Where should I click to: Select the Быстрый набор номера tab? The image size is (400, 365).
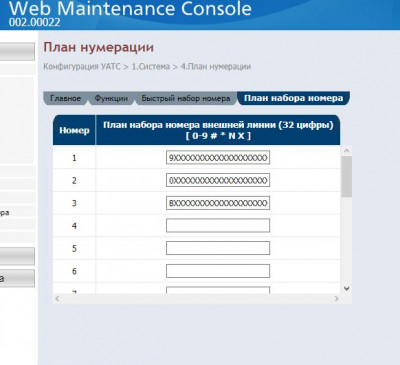(186, 98)
